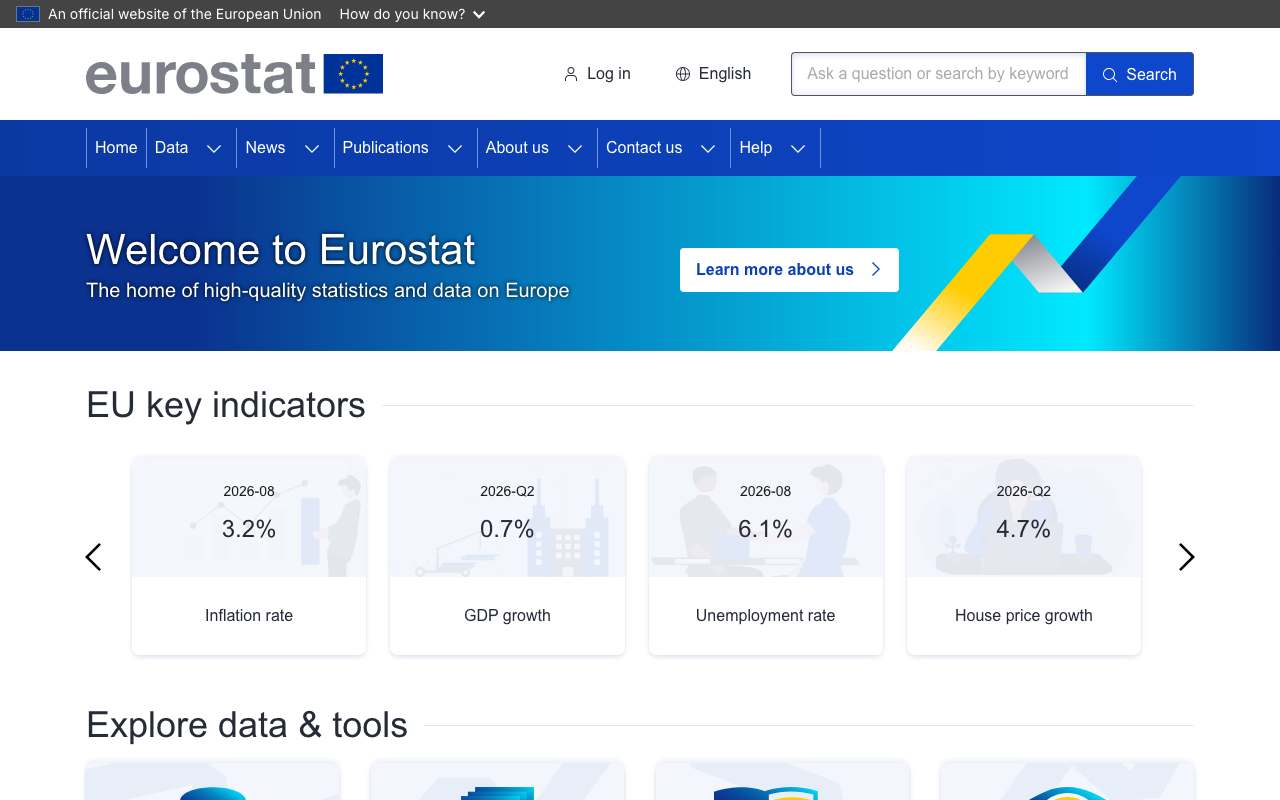Click the 4.7% house price value
The image size is (1280, 800).
(x=1024, y=529)
